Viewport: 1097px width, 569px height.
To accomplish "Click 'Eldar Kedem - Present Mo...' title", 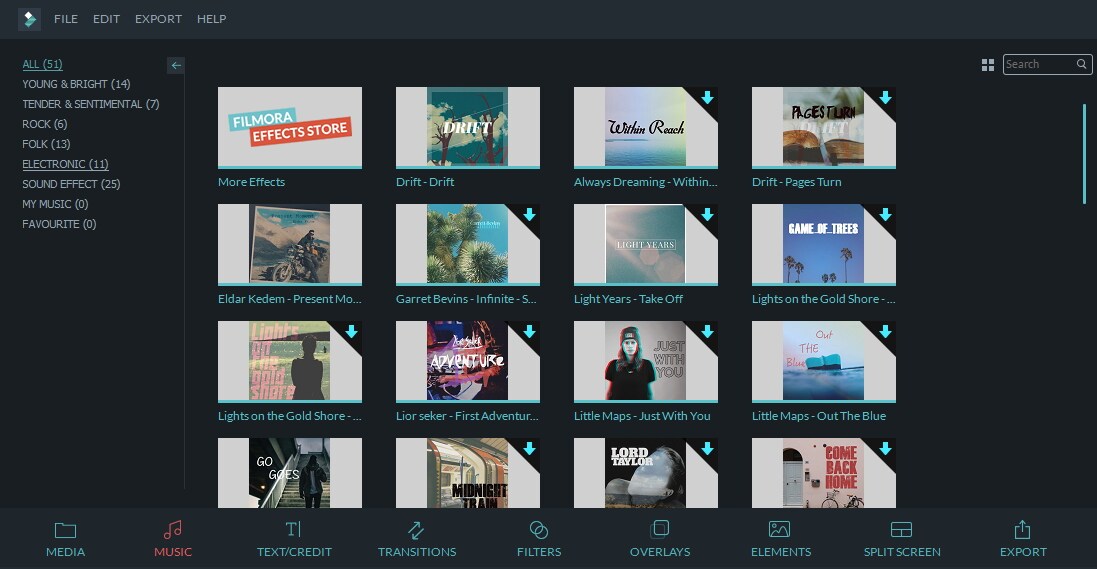I will (290, 299).
